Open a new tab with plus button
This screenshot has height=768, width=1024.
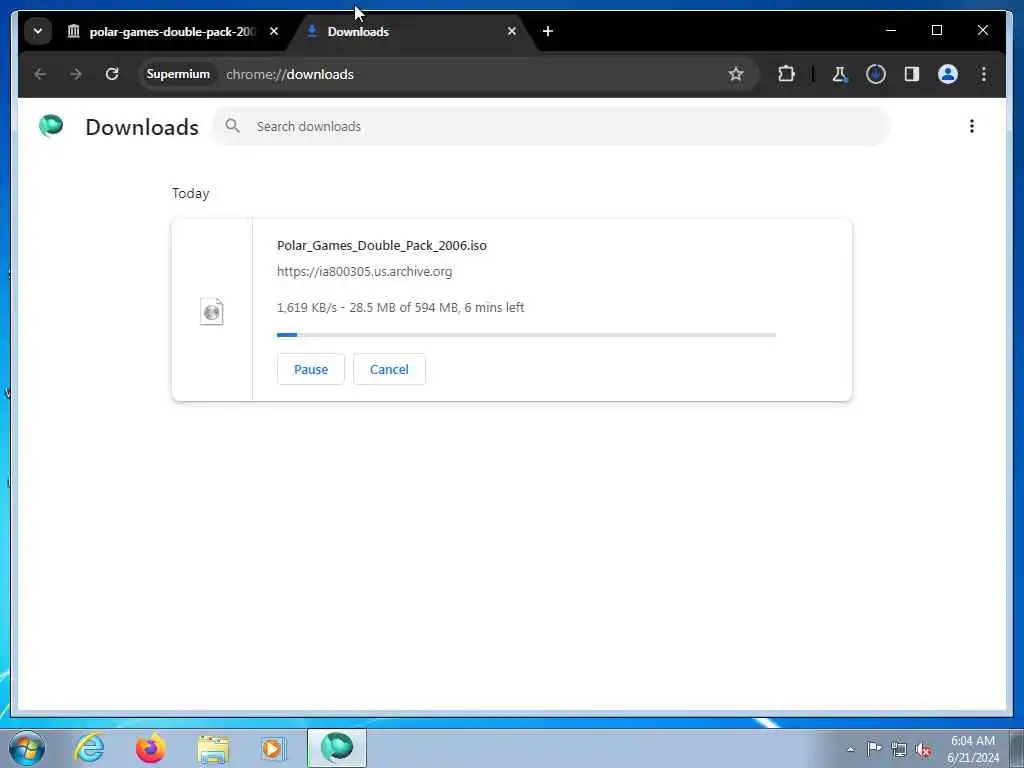[548, 31]
